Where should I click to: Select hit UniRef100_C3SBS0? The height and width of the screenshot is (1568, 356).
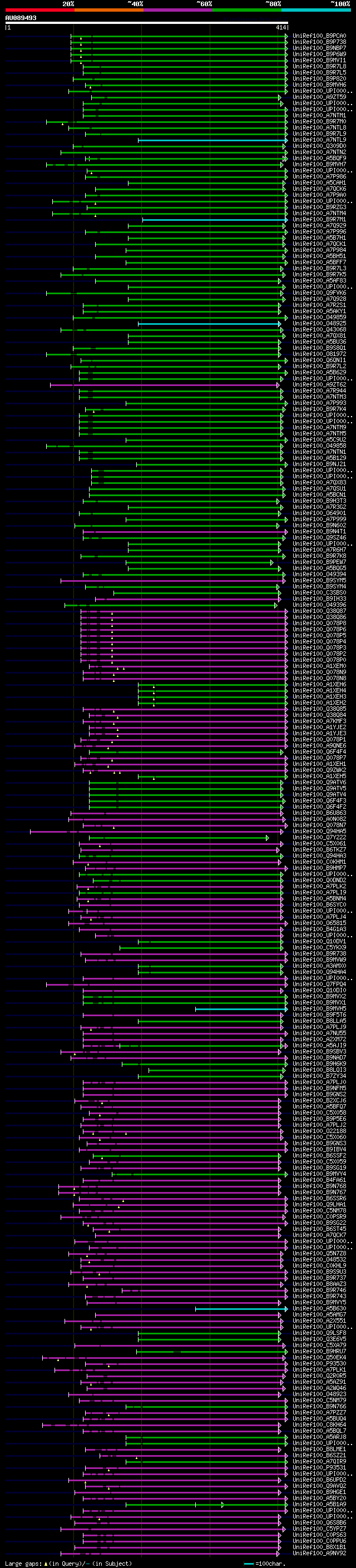(319, 592)
